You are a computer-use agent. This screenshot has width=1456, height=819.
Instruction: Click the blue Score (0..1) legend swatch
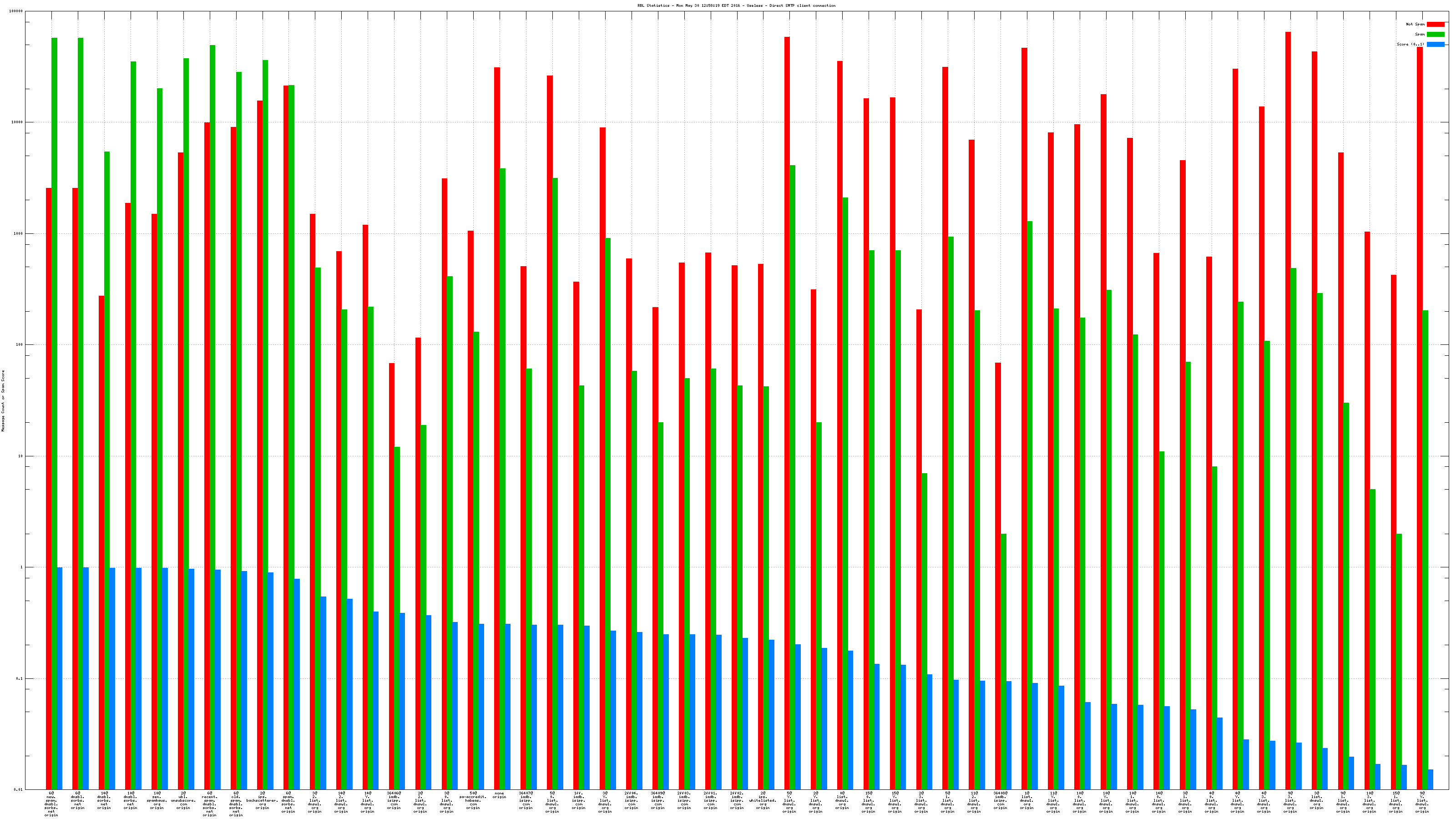[1435, 44]
